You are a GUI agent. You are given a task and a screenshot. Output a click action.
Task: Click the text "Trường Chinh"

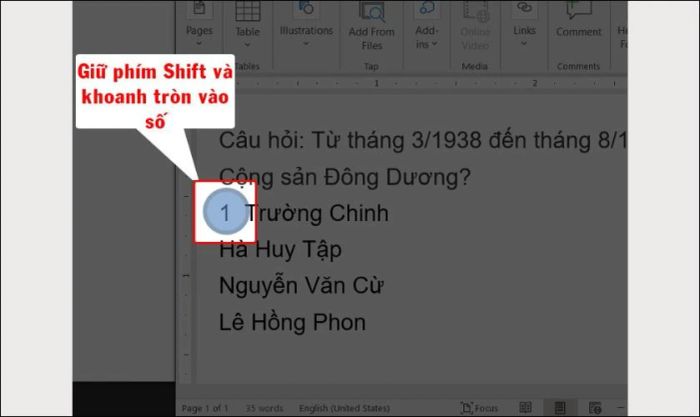point(317,213)
